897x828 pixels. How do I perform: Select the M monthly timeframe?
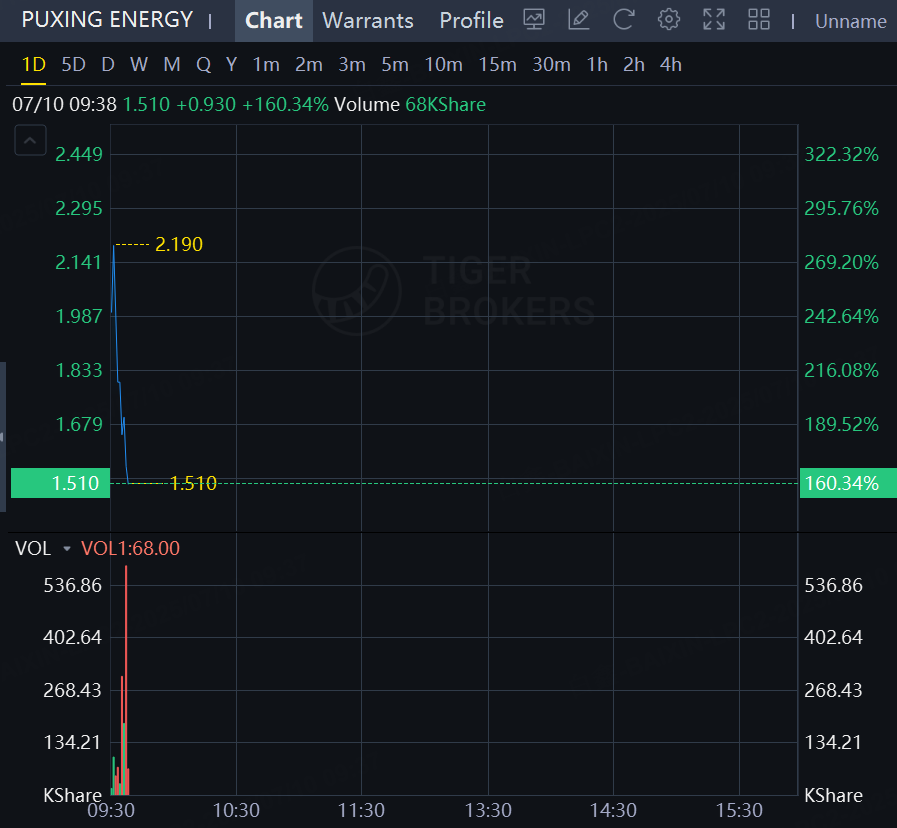pyautogui.click(x=172, y=65)
